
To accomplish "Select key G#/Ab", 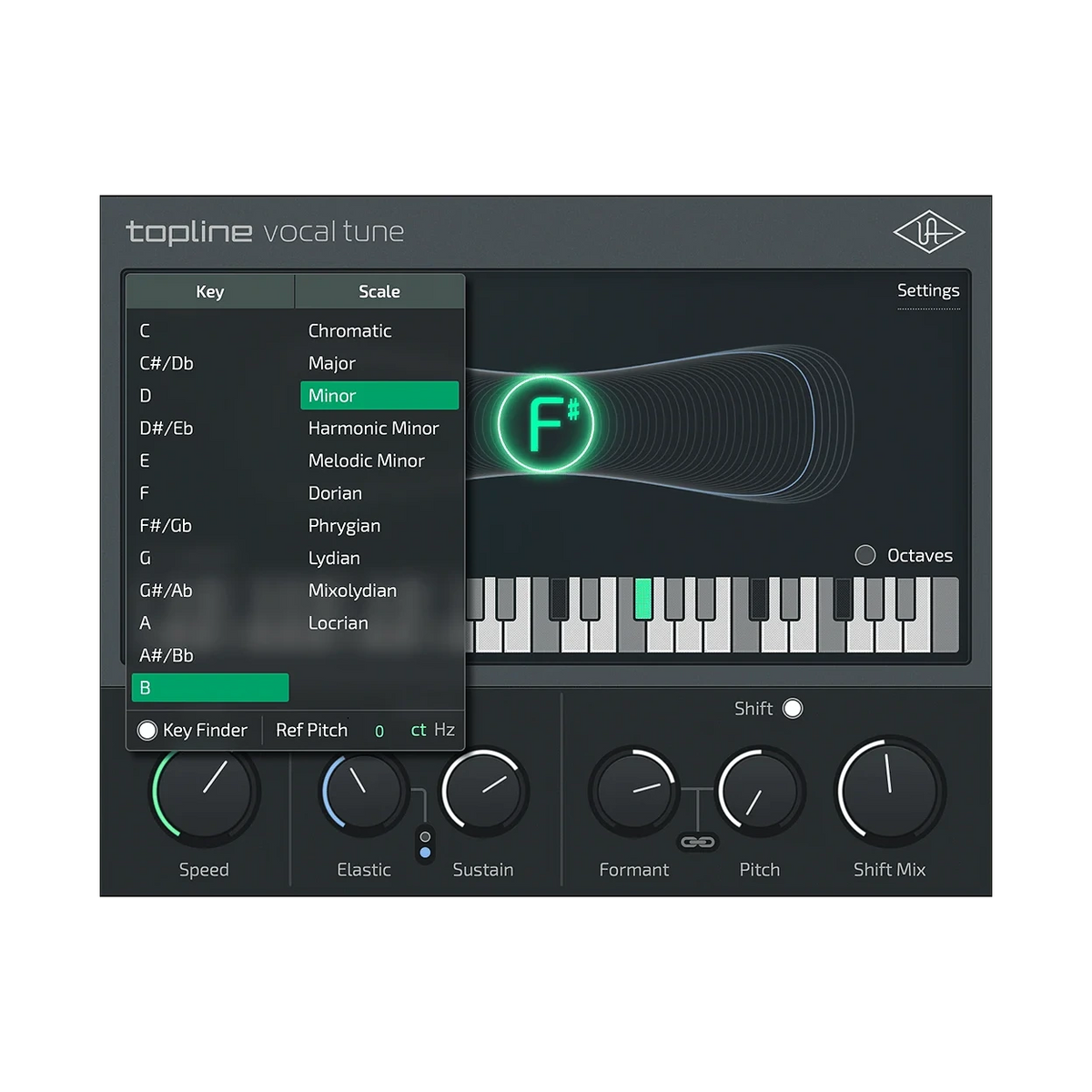I will pyautogui.click(x=210, y=591).
